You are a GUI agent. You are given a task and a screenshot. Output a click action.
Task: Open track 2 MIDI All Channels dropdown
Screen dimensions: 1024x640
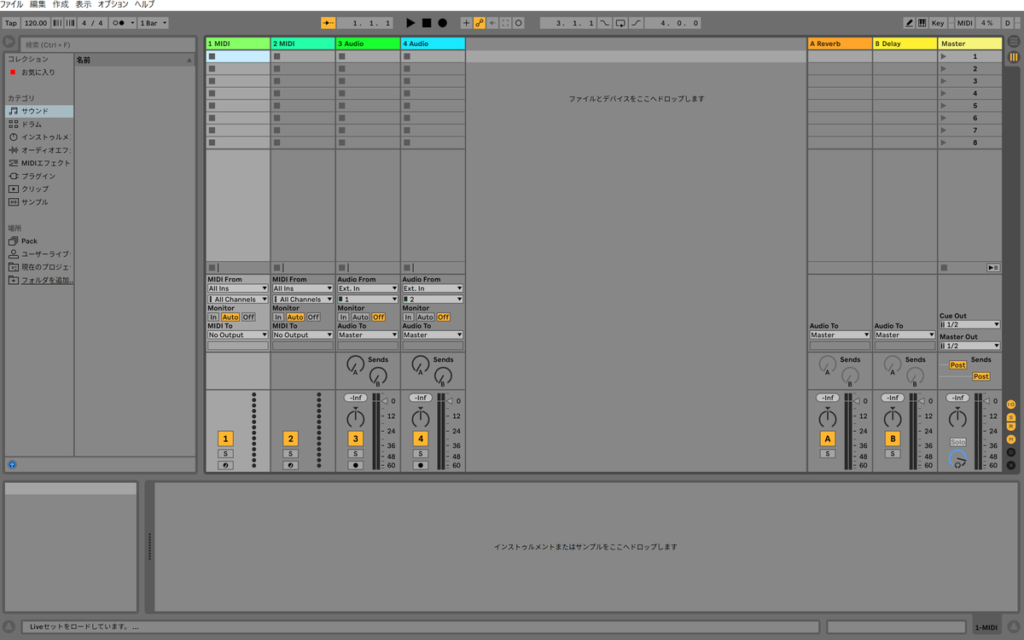303,300
